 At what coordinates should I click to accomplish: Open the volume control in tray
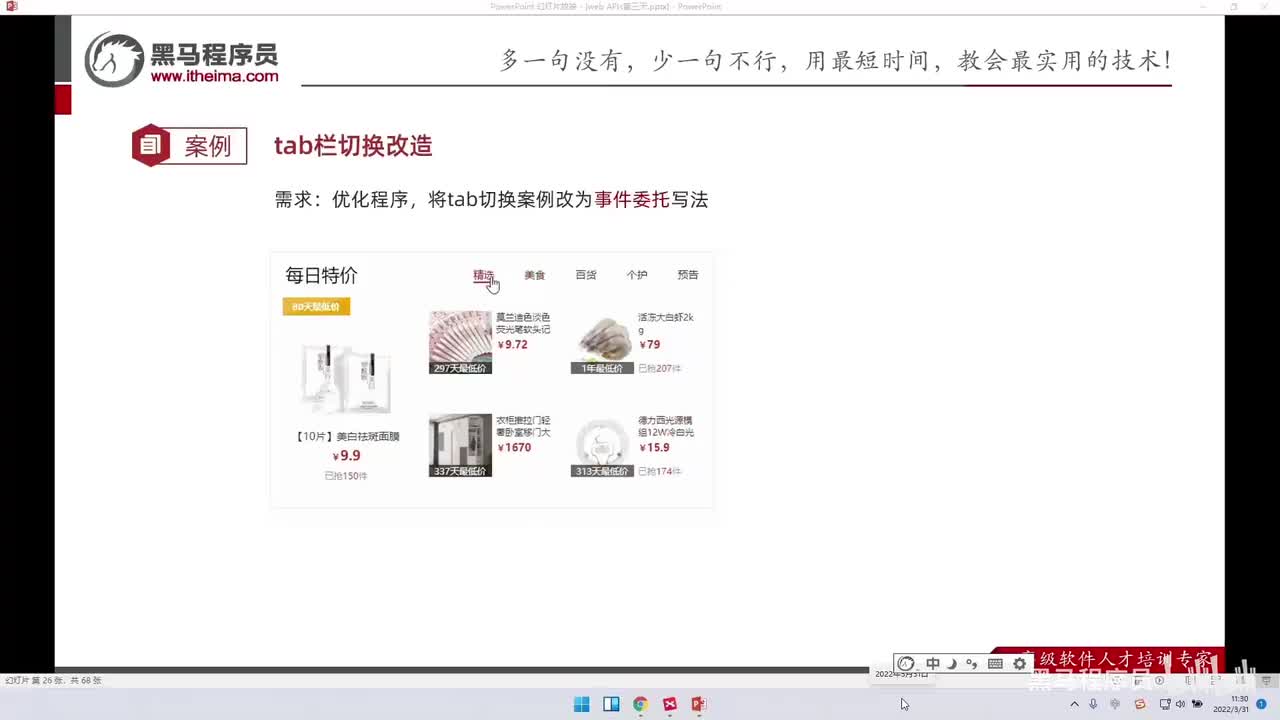[x=1181, y=704]
